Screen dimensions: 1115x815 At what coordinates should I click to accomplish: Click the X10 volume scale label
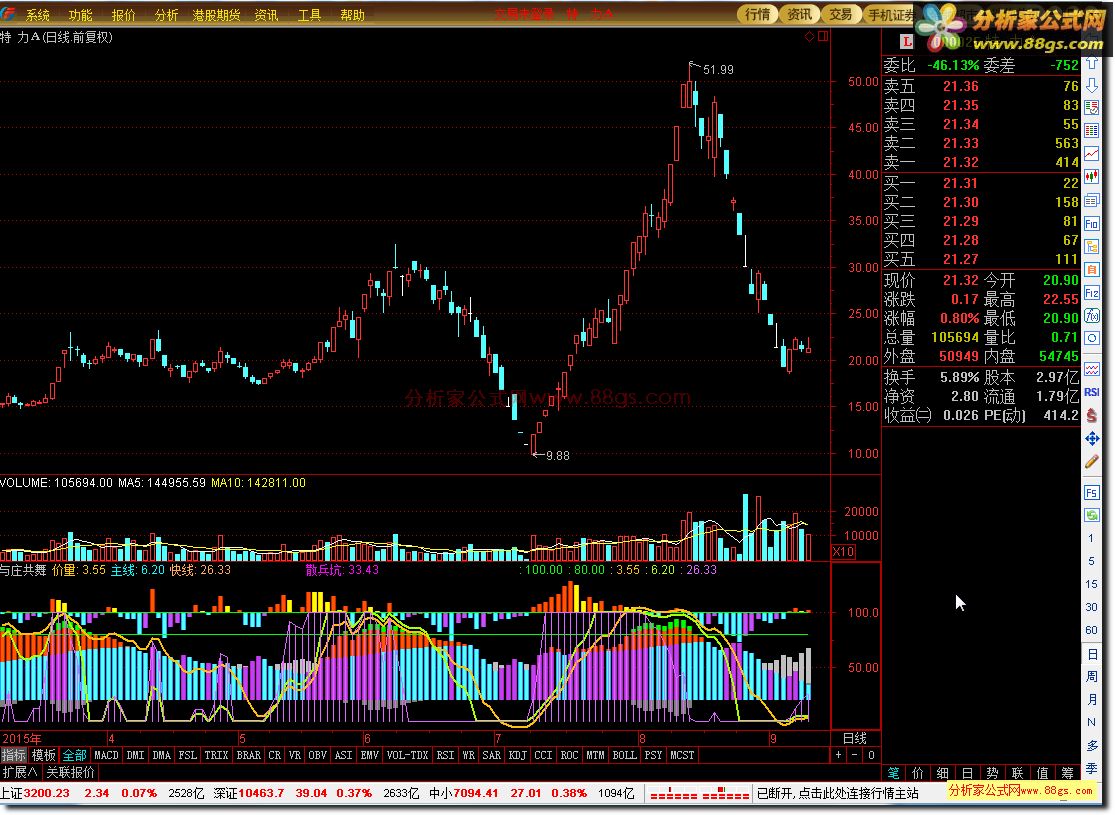click(843, 552)
